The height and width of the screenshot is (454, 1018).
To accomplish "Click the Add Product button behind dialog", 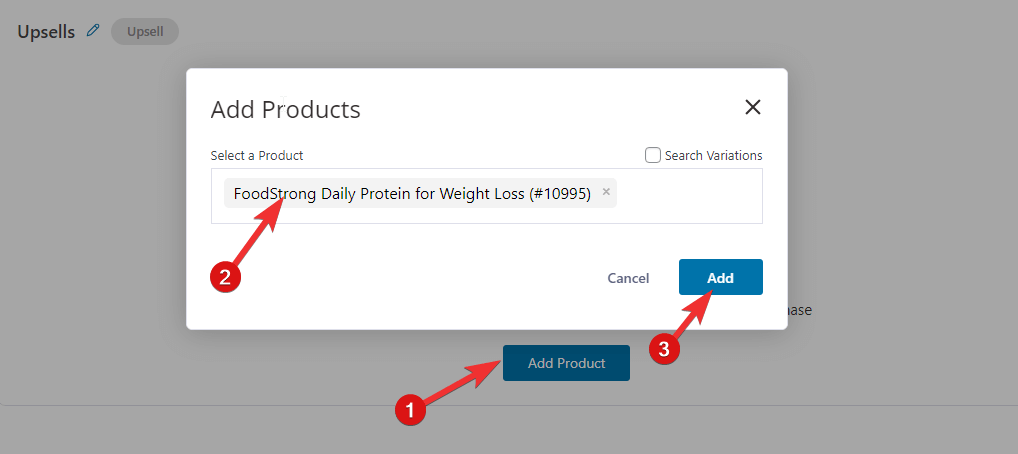I will (566, 363).
